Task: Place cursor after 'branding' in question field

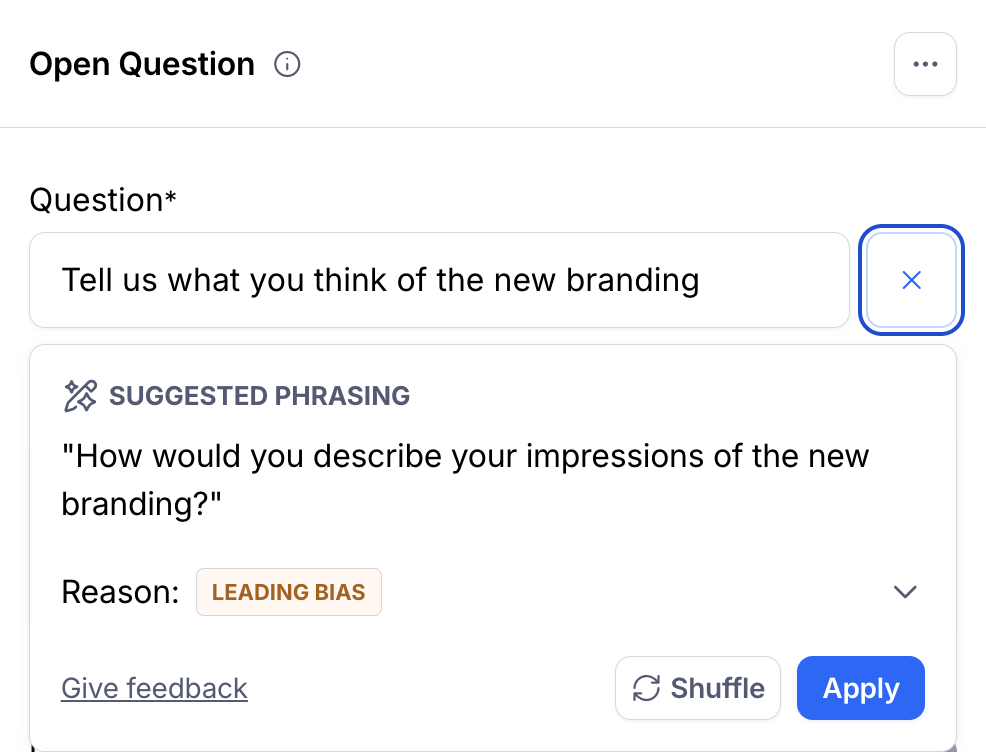Action: pos(701,280)
